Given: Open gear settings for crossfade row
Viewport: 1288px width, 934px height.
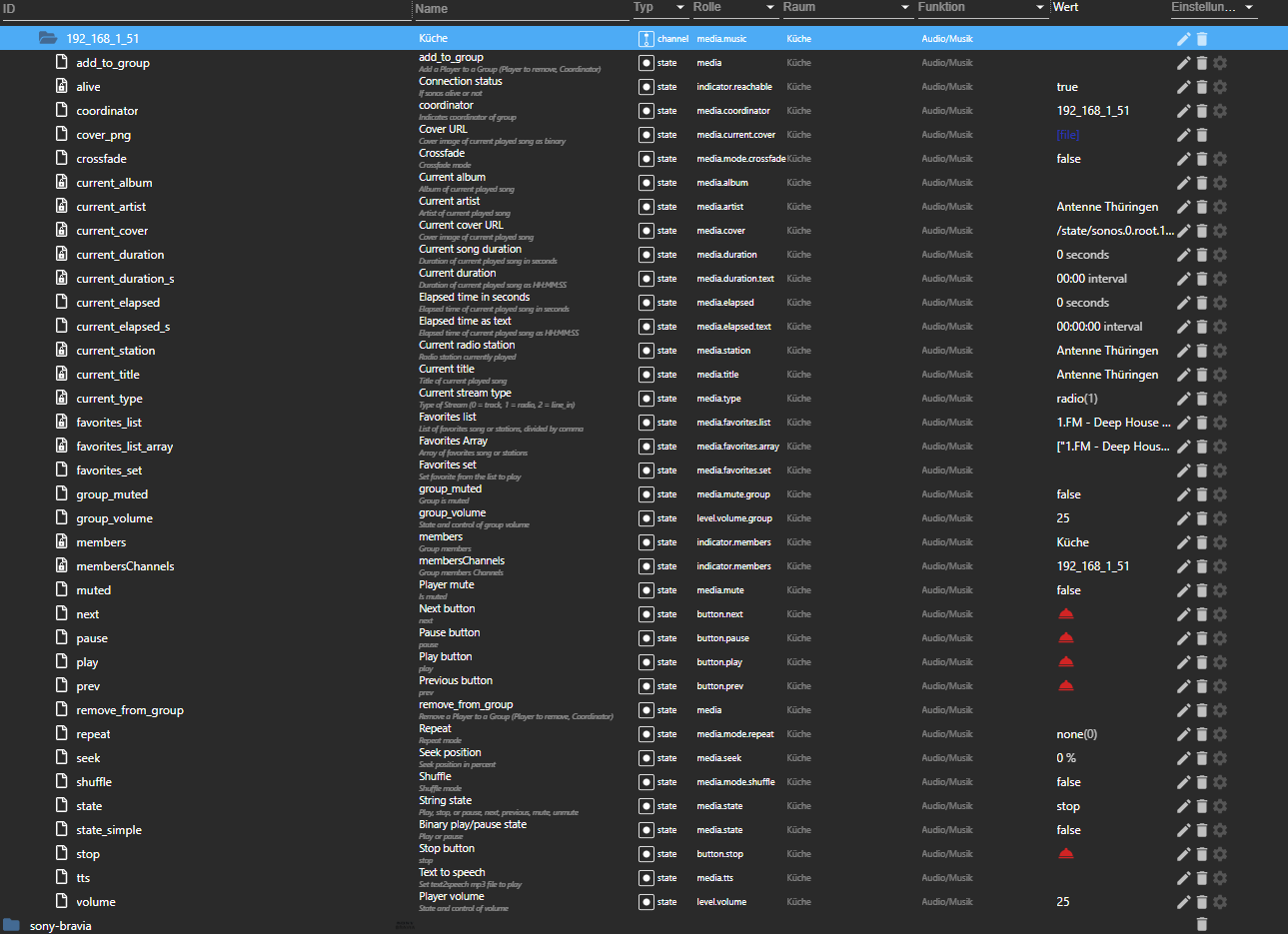Looking at the screenshot, I should pyautogui.click(x=1220, y=159).
